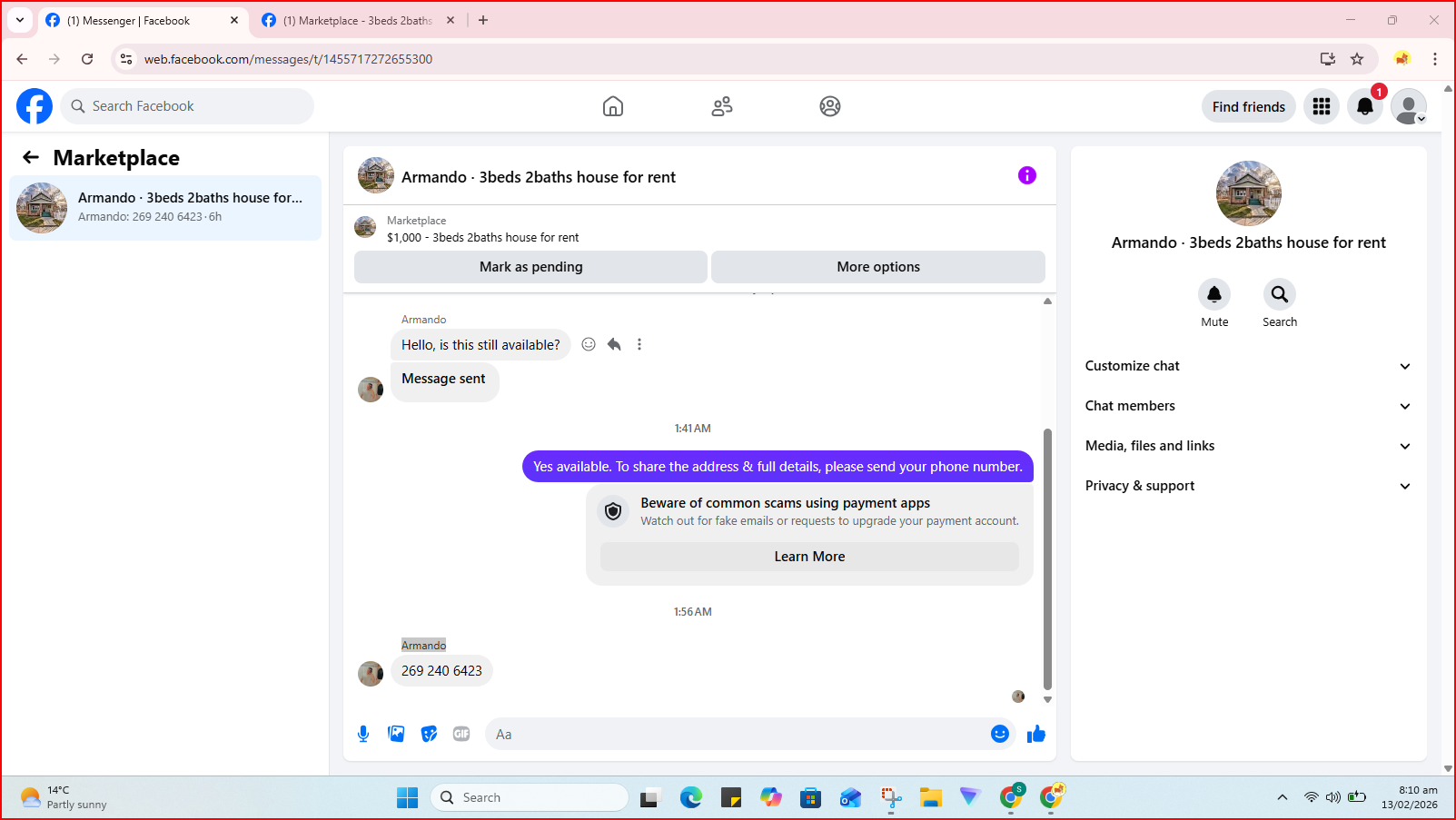Choose a sticker icon
1456x820 pixels.
429,734
